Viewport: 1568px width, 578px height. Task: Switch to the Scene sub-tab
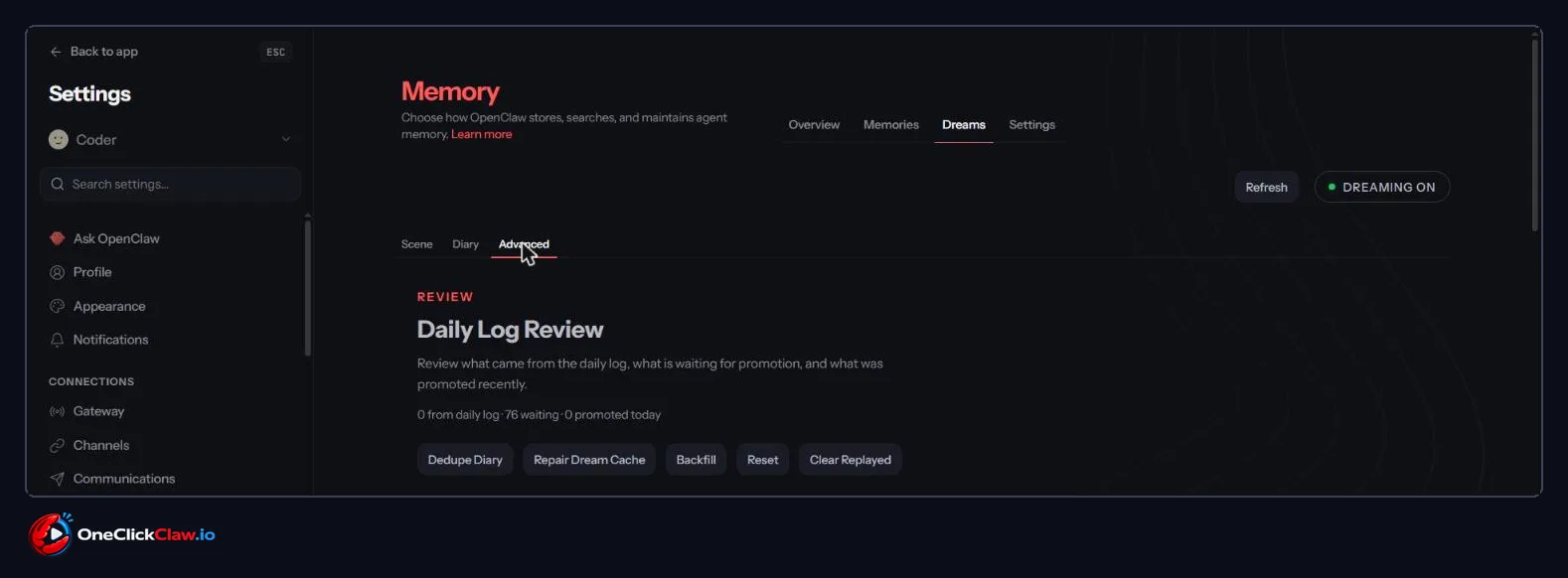pyautogui.click(x=416, y=244)
